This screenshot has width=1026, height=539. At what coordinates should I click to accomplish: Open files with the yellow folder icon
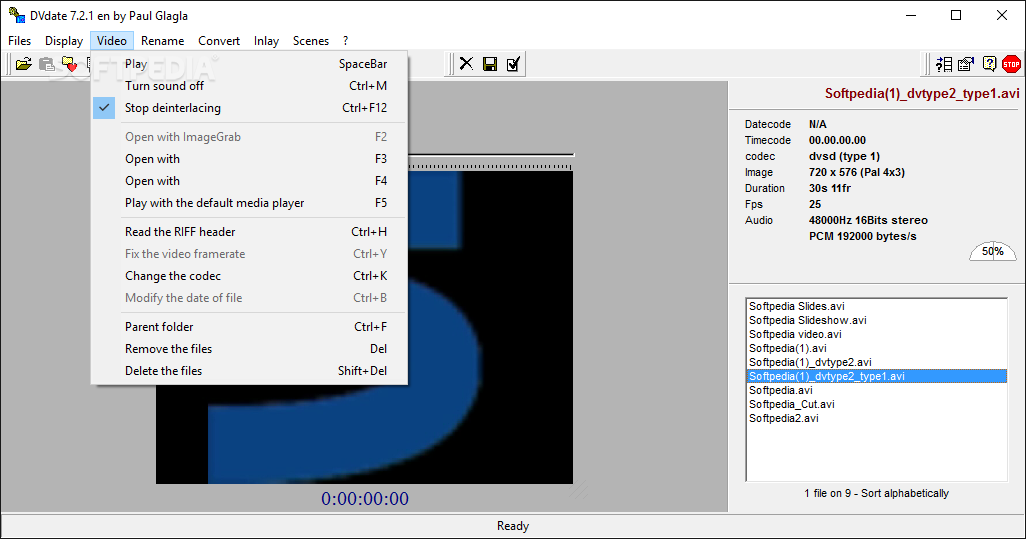[x=24, y=64]
